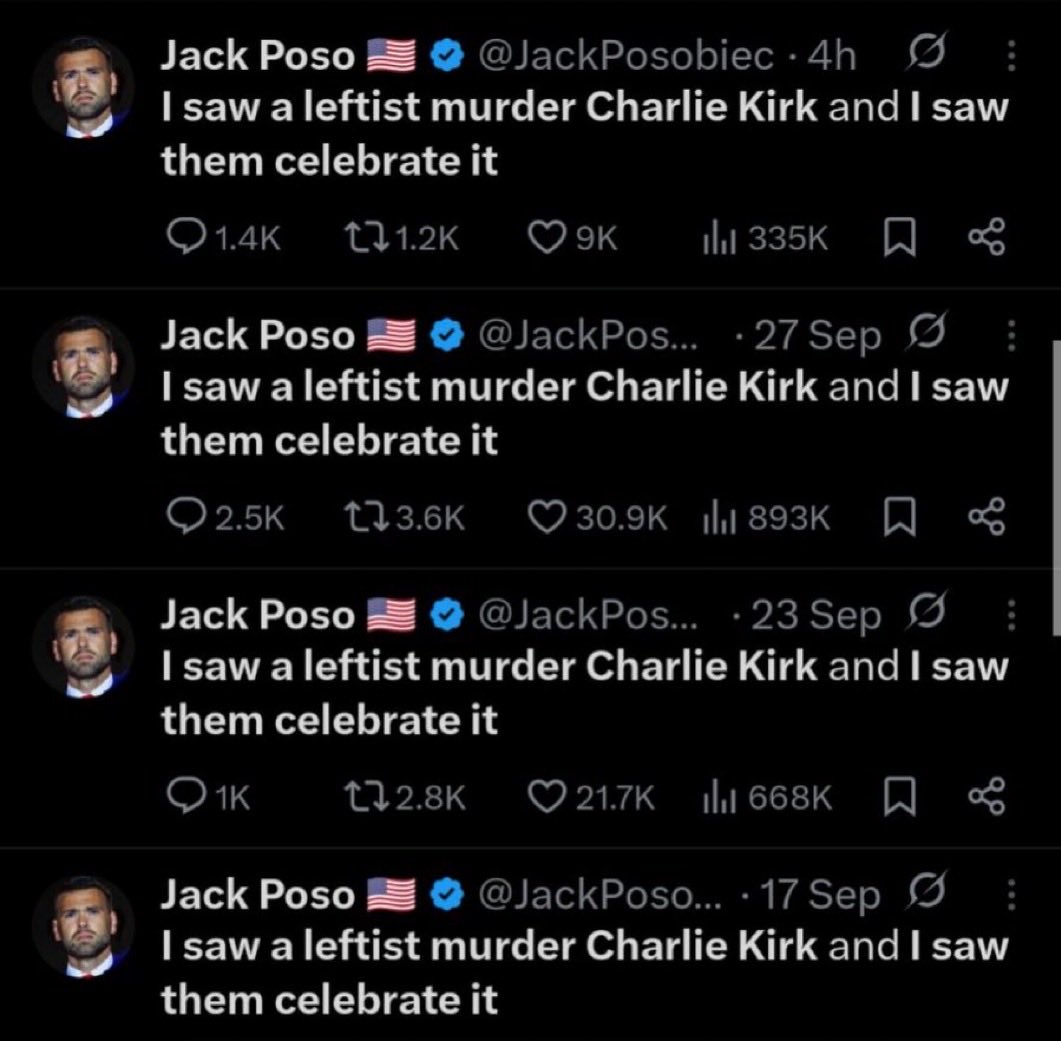Screen dimensions: 1061x1041
Task: Click the 27 Sep timestamp link
Action: tap(818, 337)
